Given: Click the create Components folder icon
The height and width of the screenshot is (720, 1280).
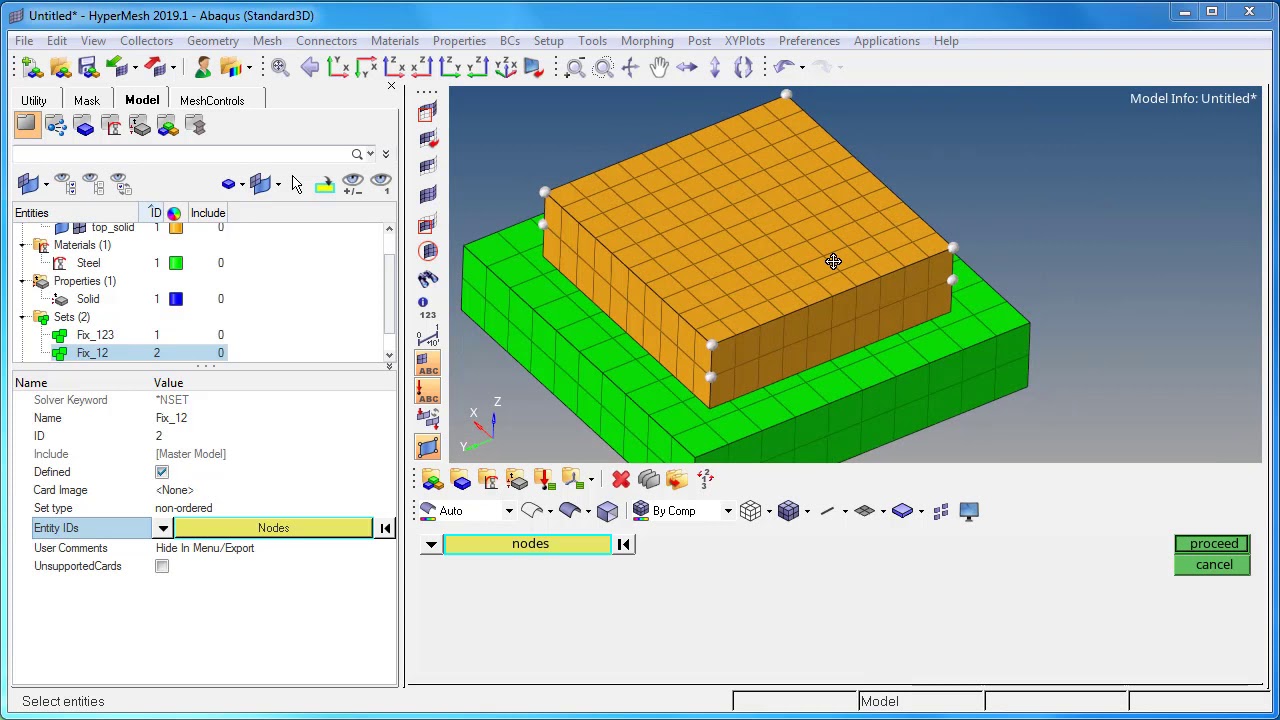Looking at the screenshot, I should click(460, 479).
